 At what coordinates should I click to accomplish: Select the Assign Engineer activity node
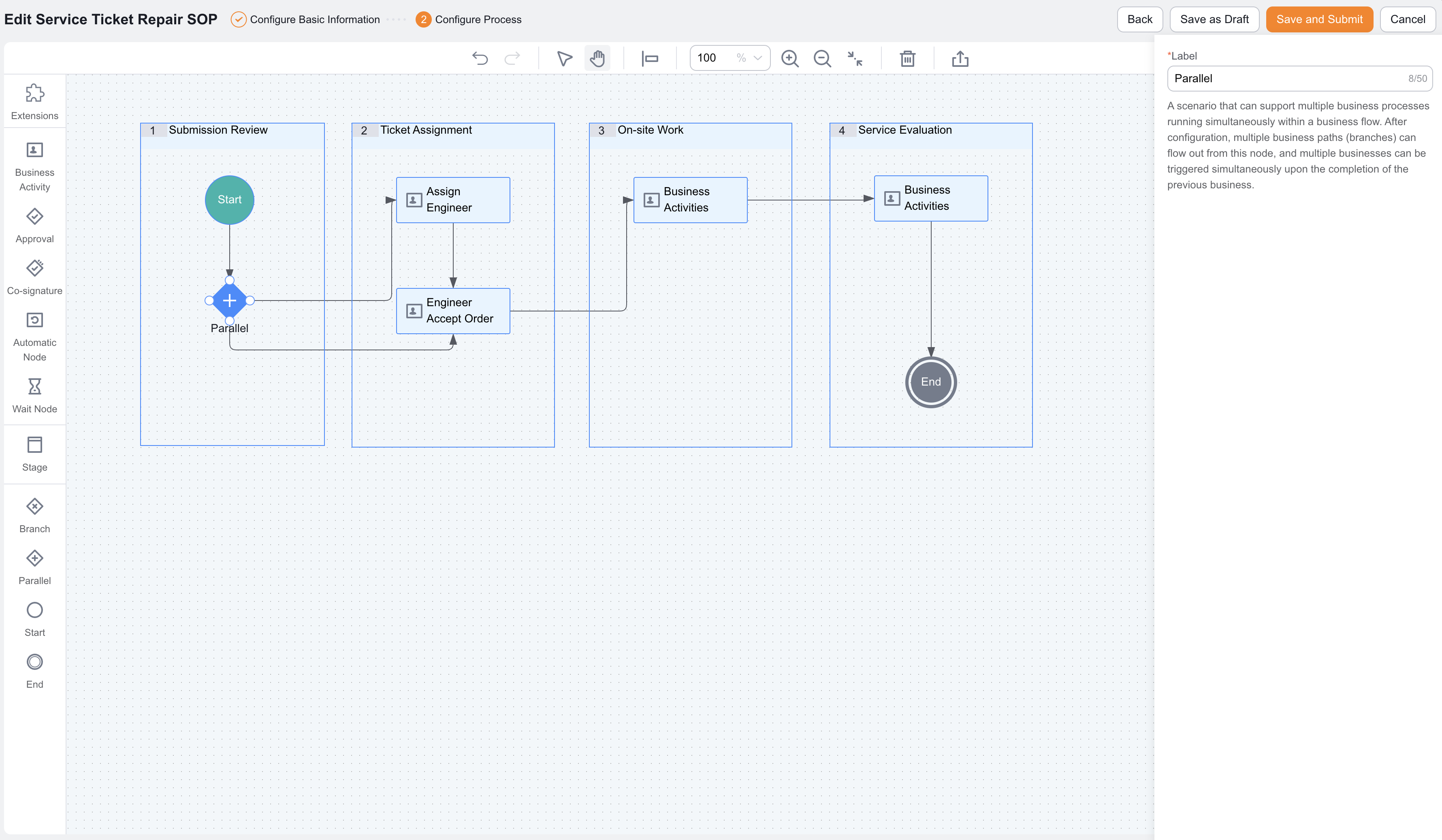pos(452,200)
